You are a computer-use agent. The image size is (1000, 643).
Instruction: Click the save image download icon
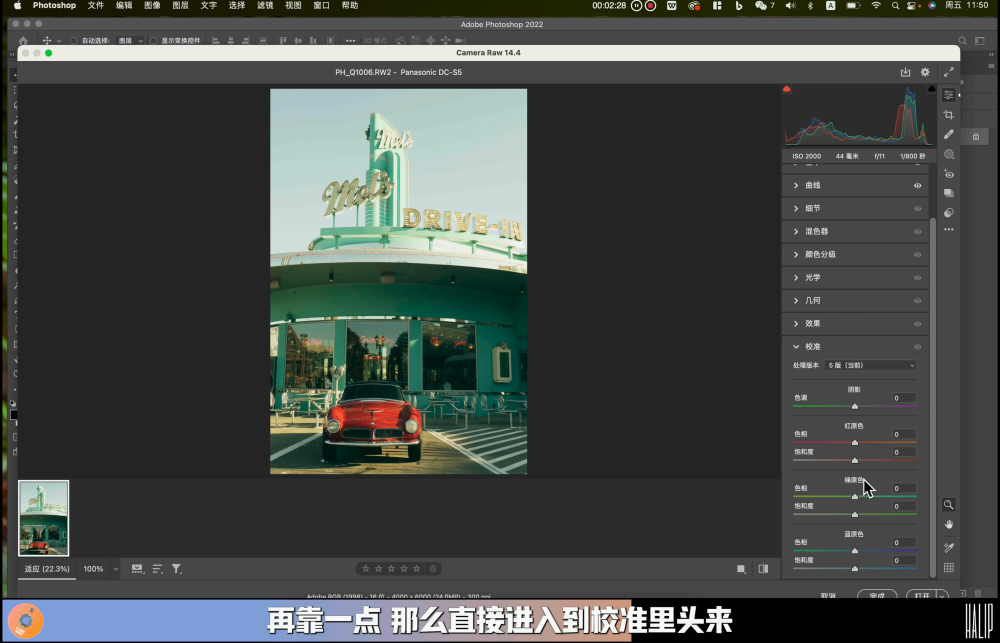pos(905,72)
